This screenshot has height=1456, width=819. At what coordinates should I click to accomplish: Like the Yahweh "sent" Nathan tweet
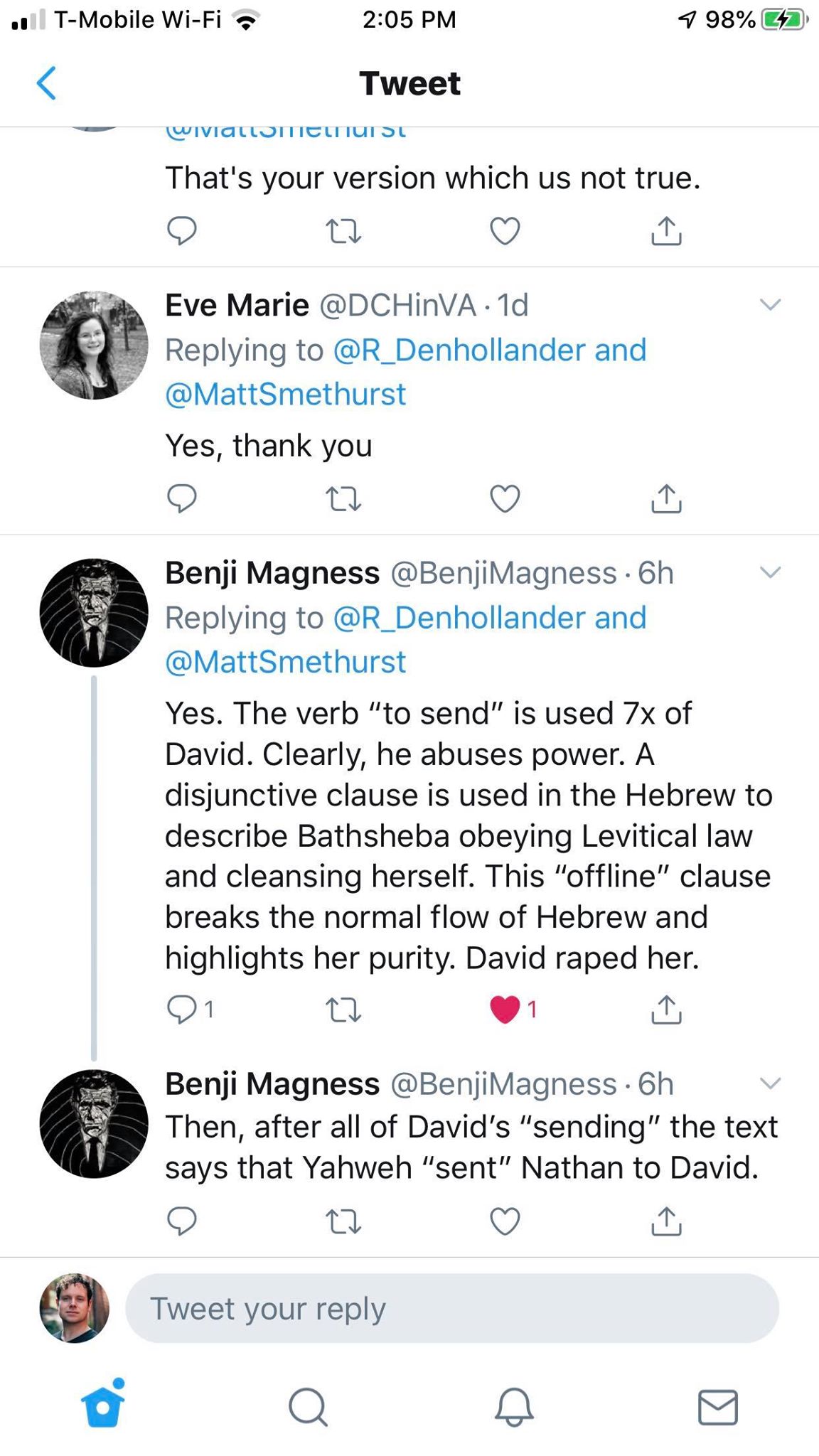[x=505, y=1221]
